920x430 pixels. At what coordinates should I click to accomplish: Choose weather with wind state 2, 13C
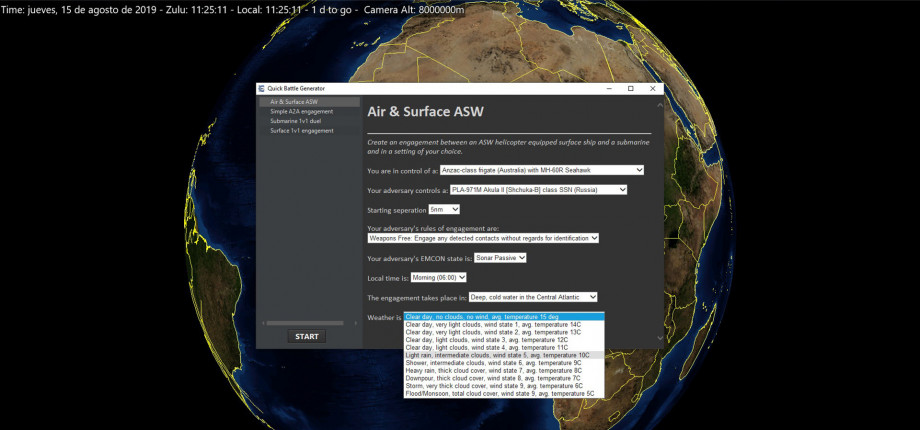click(503, 332)
